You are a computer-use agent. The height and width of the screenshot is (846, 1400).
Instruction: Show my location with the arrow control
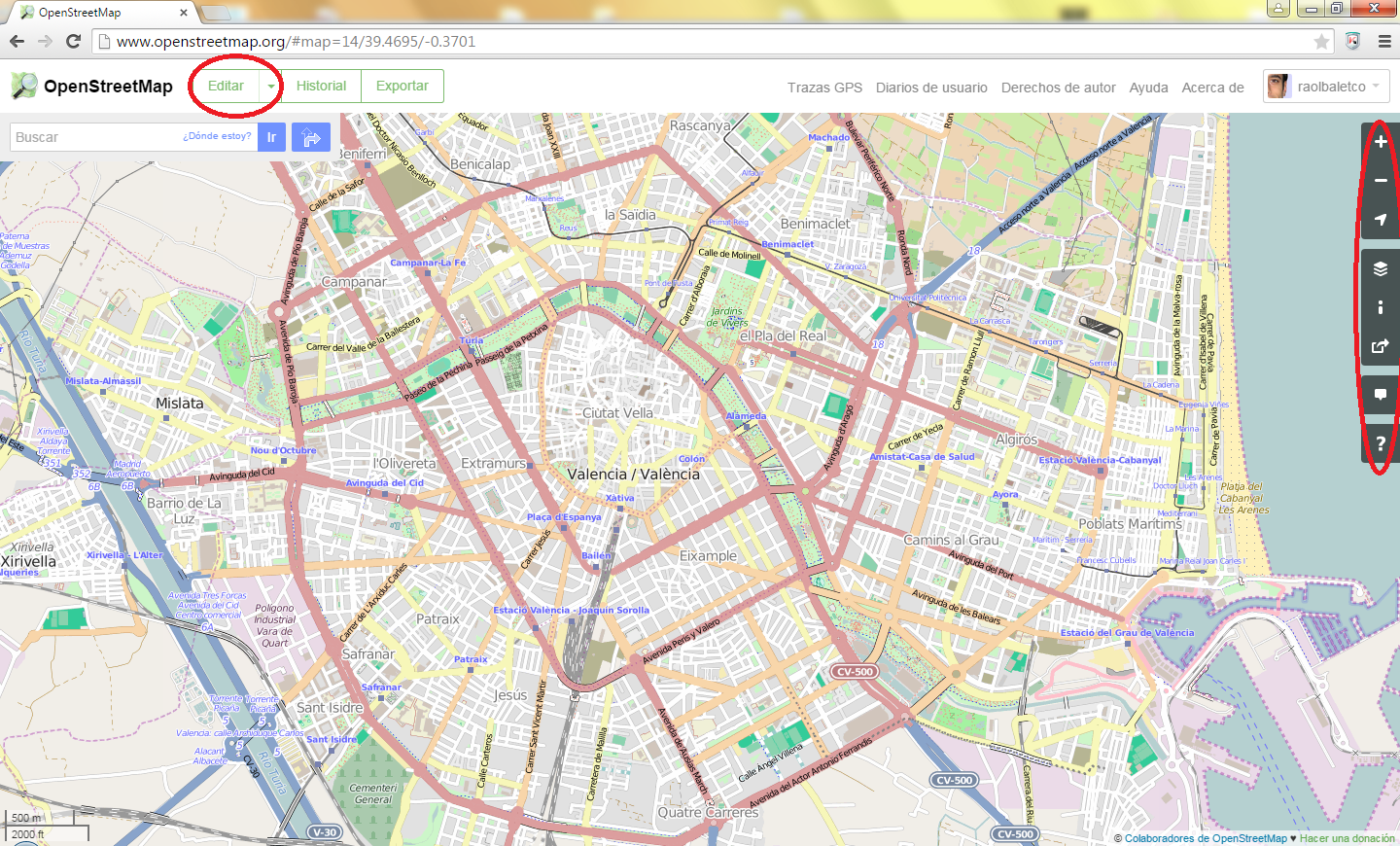(x=1381, y=220)
